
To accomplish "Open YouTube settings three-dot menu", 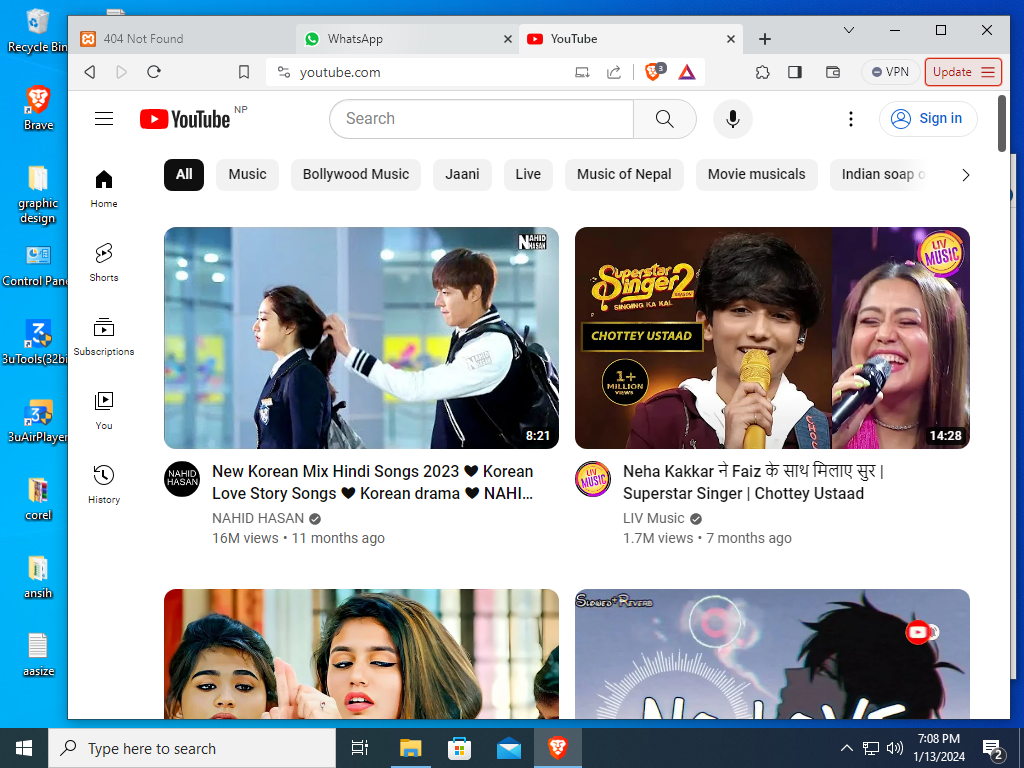I will click(851, 119).
